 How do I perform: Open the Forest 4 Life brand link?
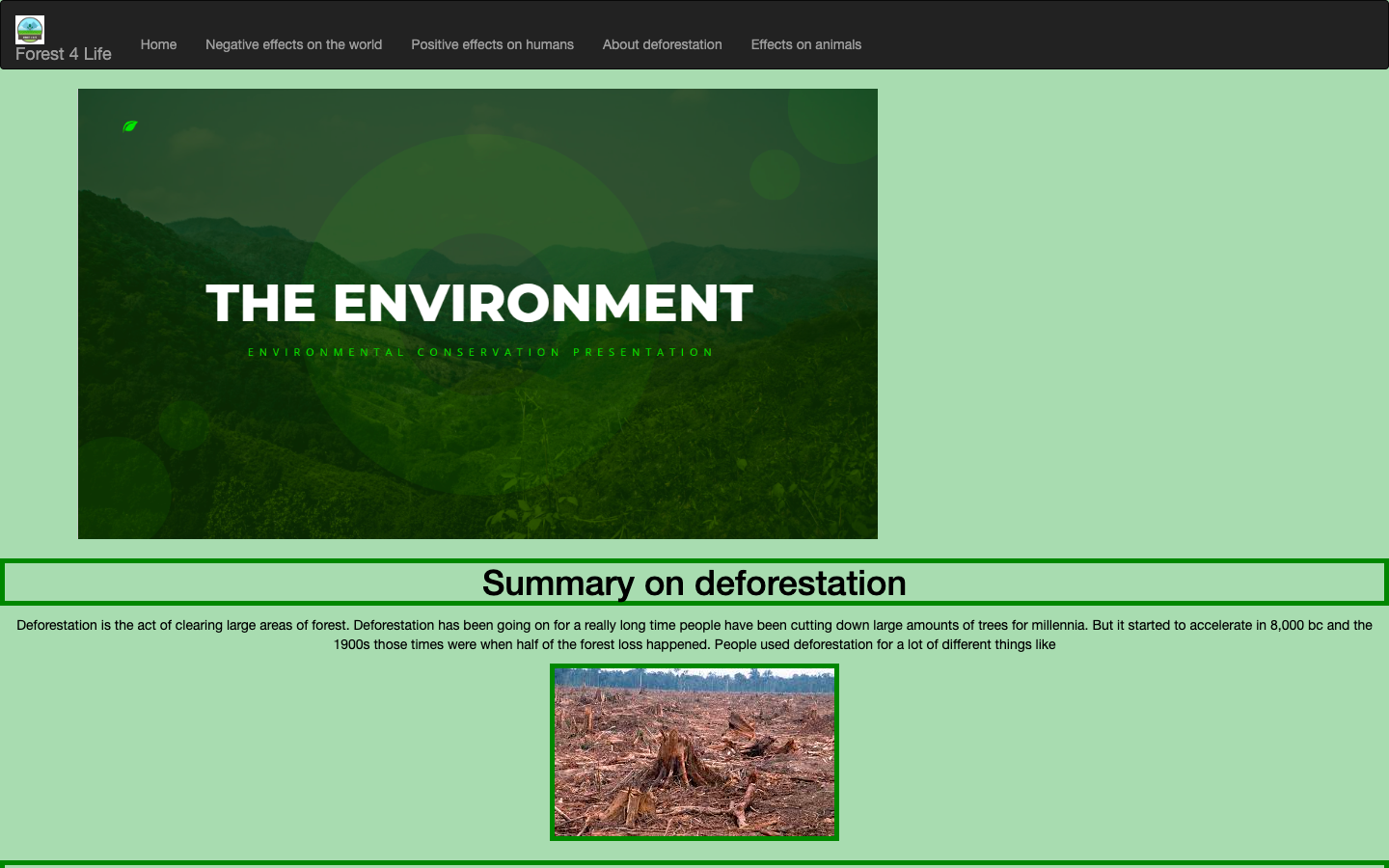point(64,54)
